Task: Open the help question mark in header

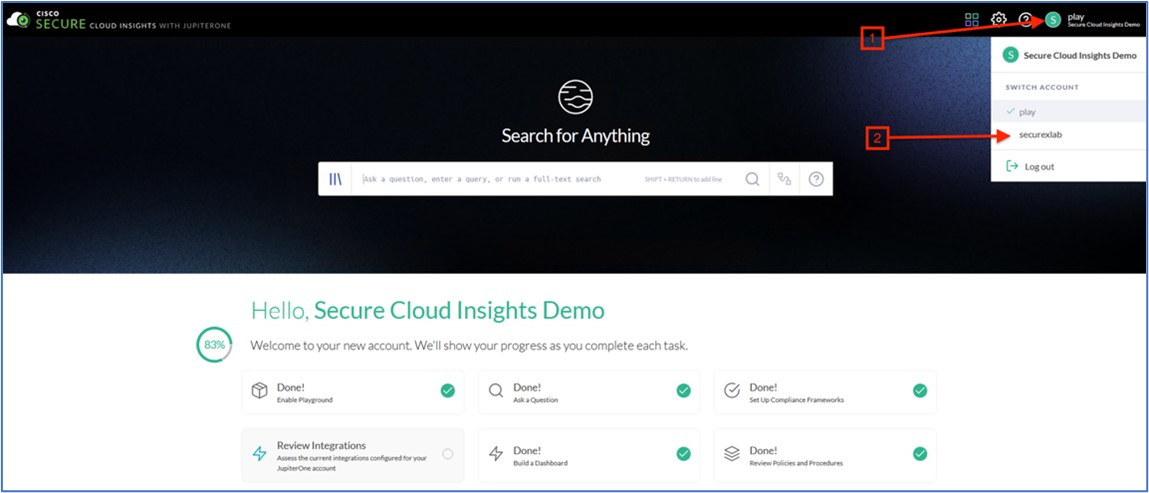Action: coord(1025,20)
